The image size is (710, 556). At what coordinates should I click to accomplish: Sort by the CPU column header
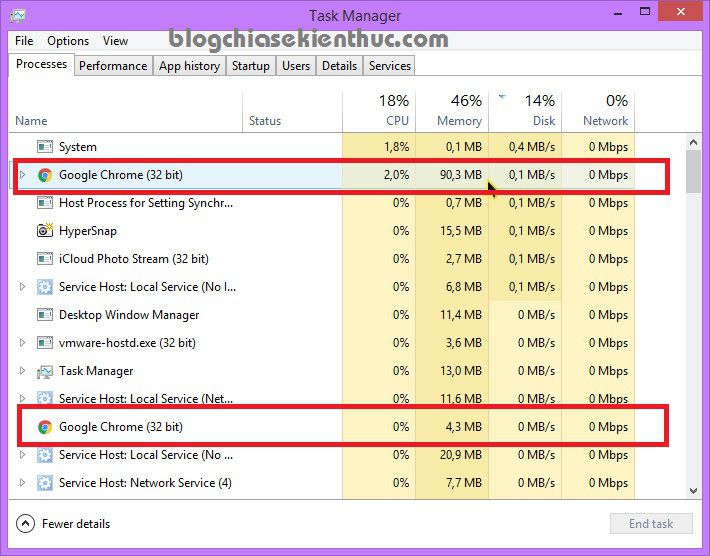[379, 110]
